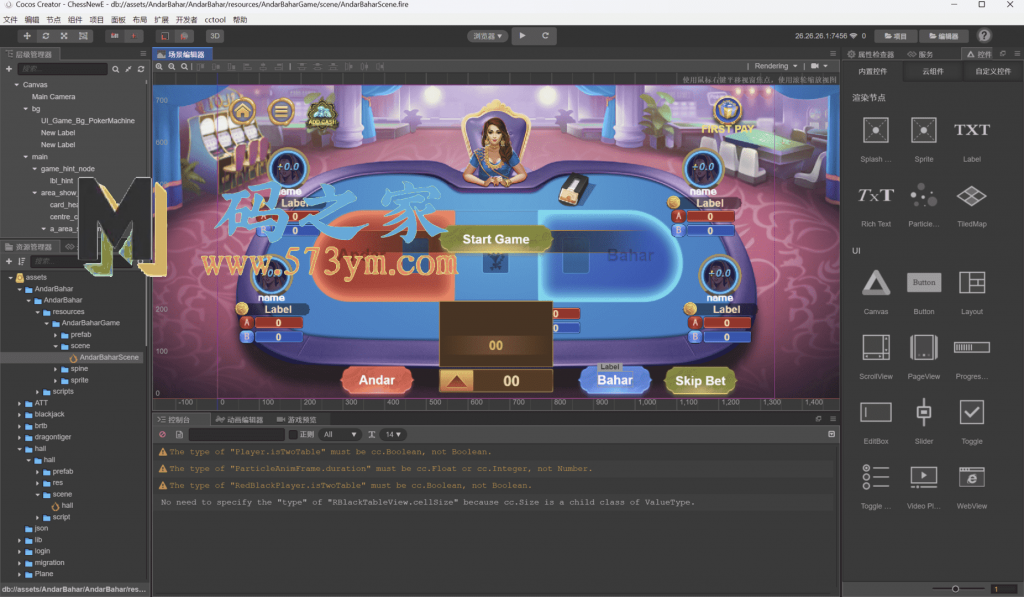This screenshot has height=597, width=1024.
Task: Refresh the hierarchy panel node tree
Action: click(x=140, y=69)
